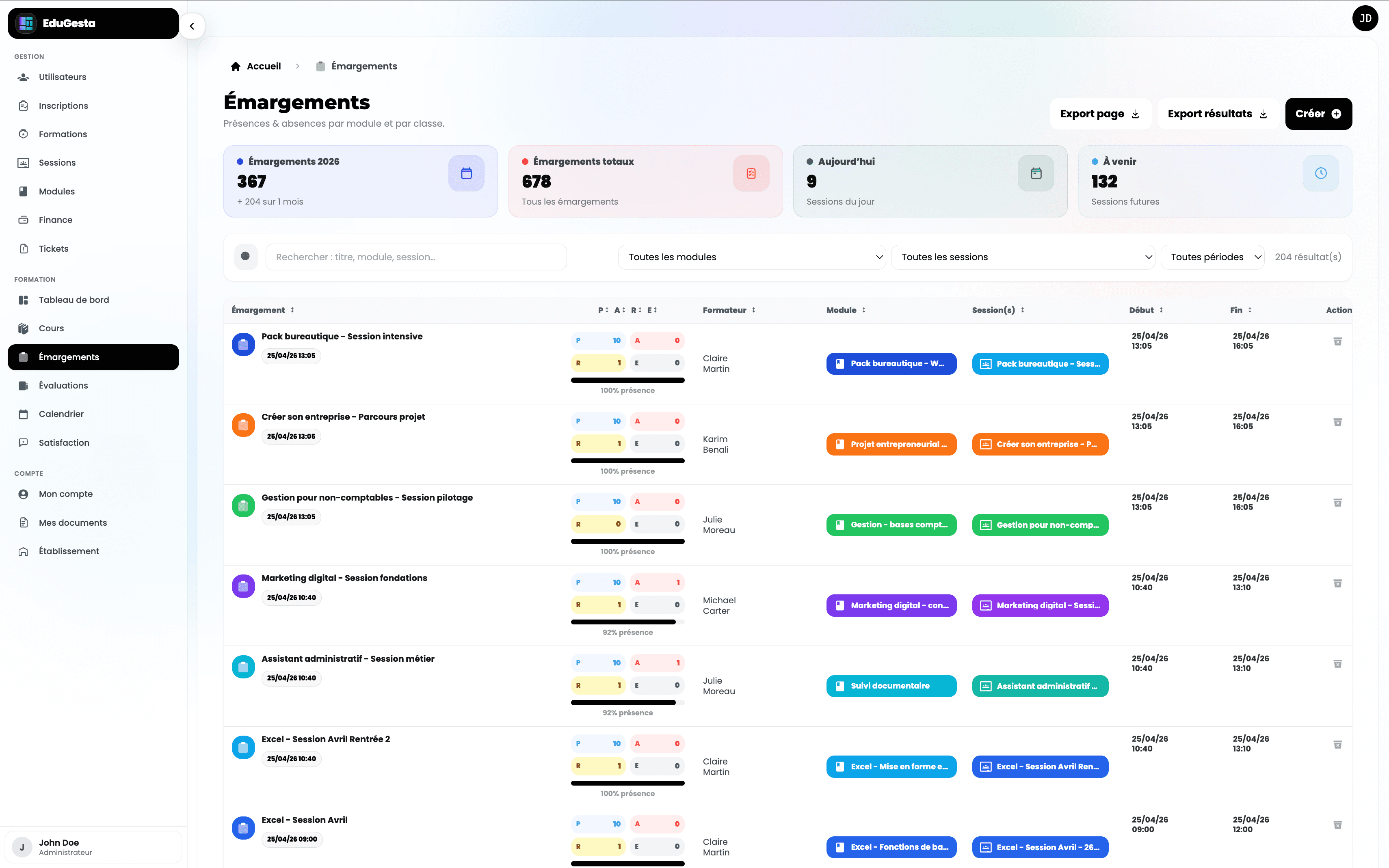The image size is (1389, 868).
Task: Open the JD profile avatar
Action: tap(1365, 18)
